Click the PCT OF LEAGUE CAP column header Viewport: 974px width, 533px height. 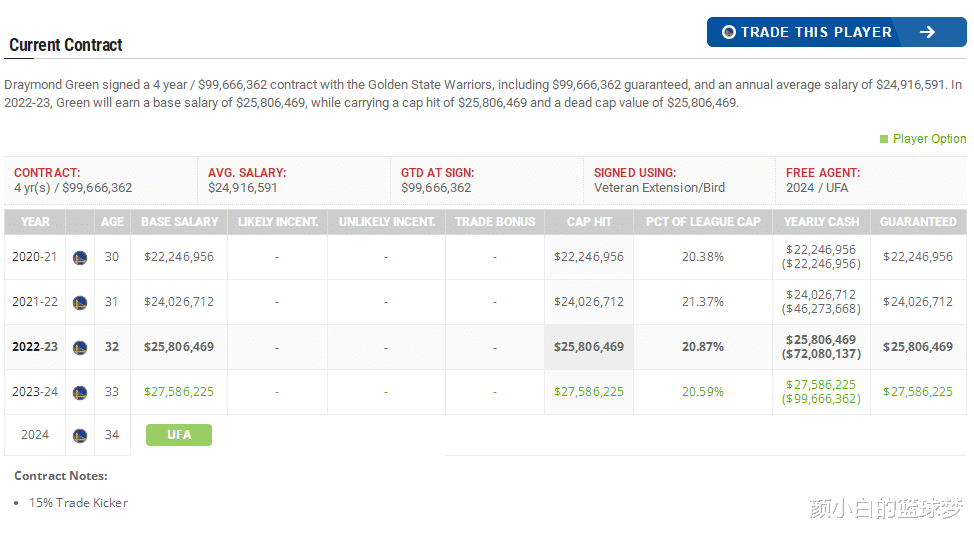tap(703, 222)
